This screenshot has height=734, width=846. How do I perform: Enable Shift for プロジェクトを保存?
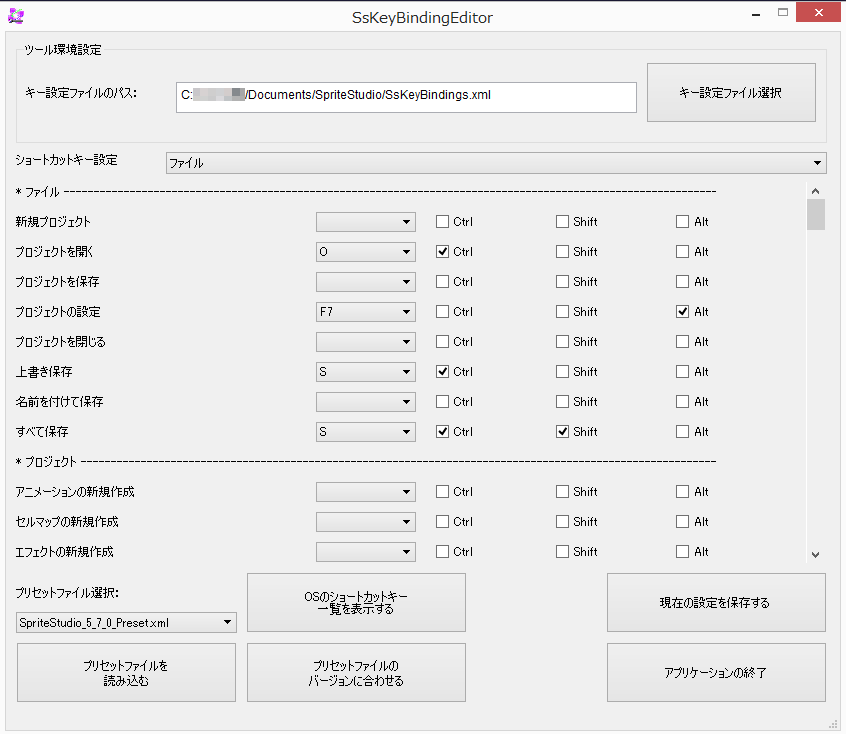(562, 282)
